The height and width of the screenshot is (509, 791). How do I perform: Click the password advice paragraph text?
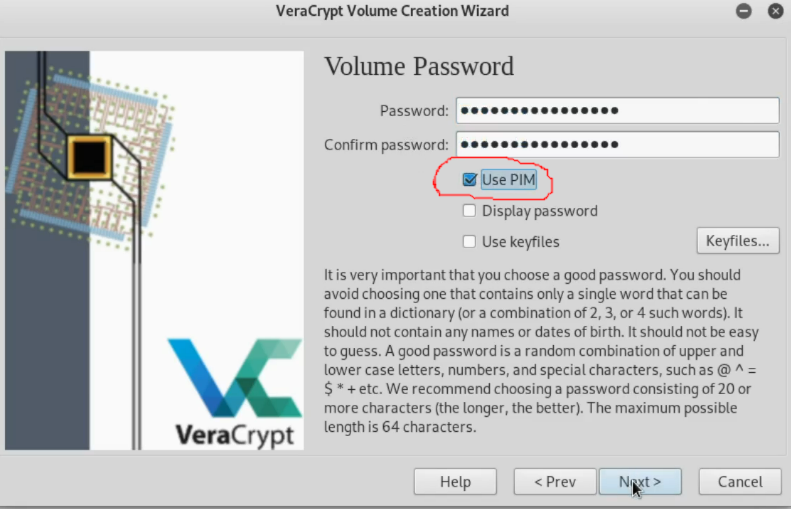(x=540, y=351)
